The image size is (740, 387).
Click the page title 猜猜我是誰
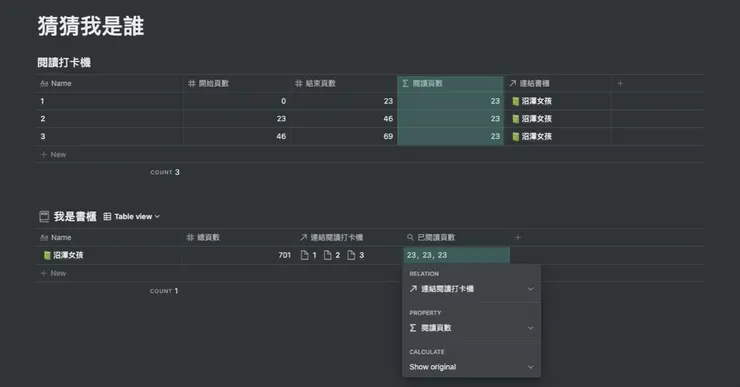91,26
